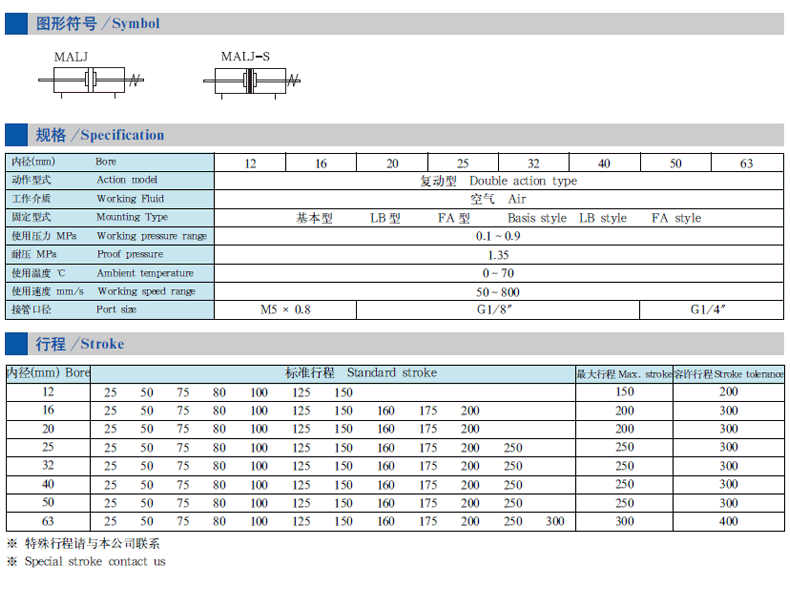Select the bore value 32 in Specification table
Image resolution: width=790 pixels, height=597 pixels.
(x=534, y=163)
